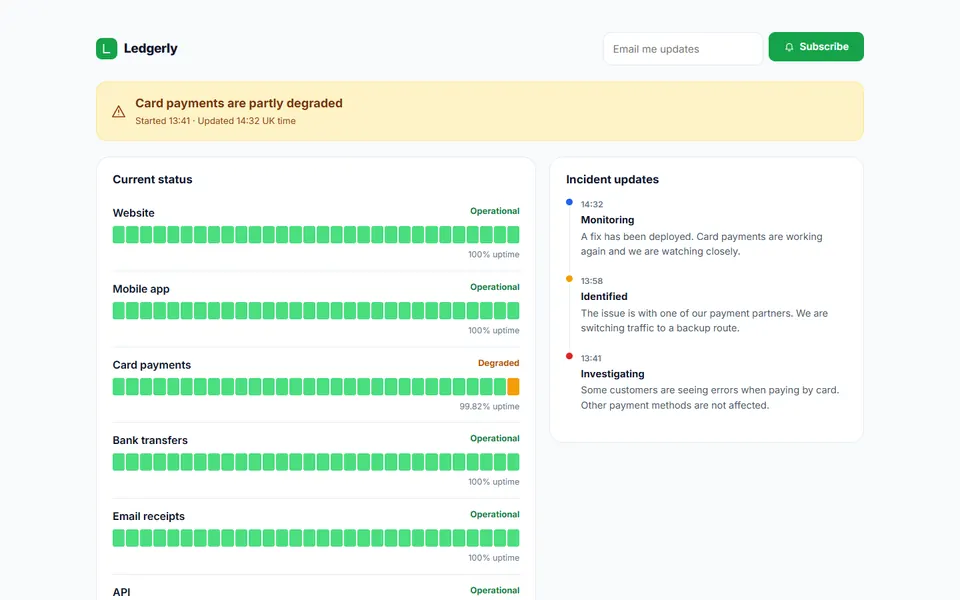Click 100% uptime under Bank transfers
This screenshot has height=600, width=960.
(493, 482)
